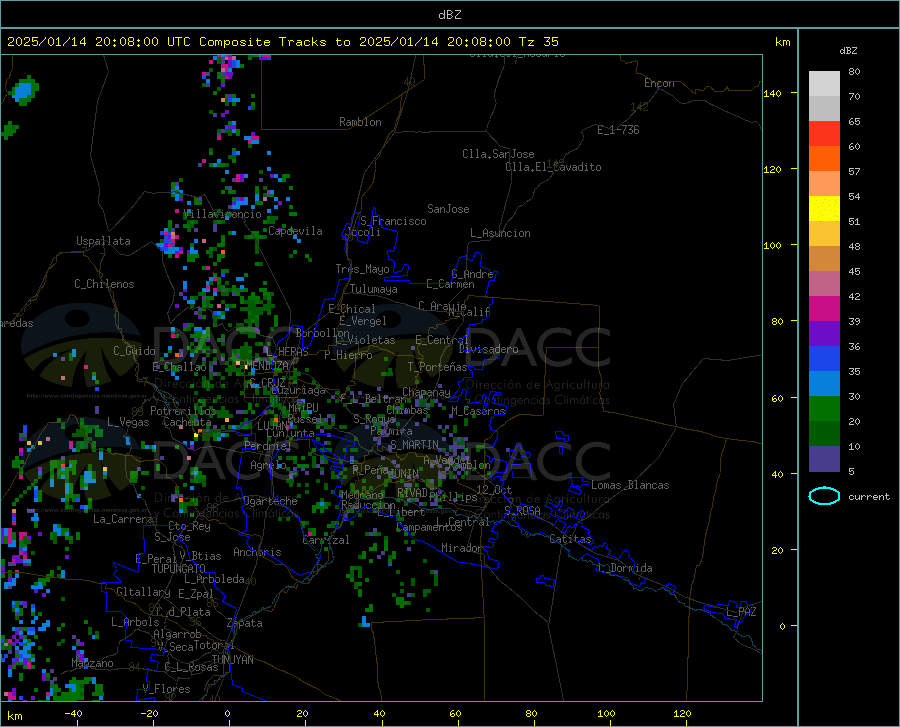The image size is (900, 727).
Task: Click the '-20' tick on the horizontal axis
Action: [149, 713]
